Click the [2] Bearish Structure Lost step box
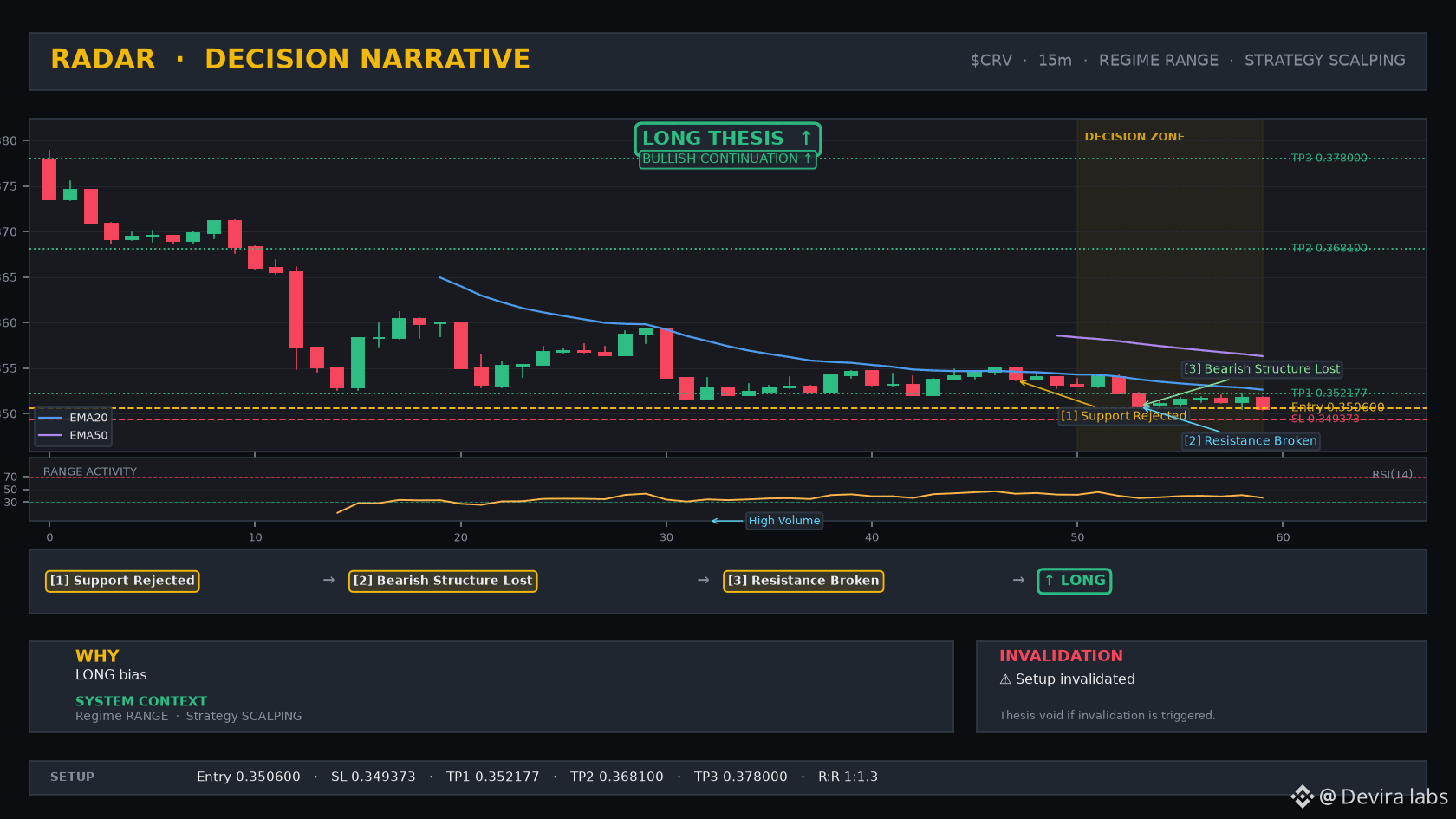This screenshot has height=819, width=1456. coord(443,581)
